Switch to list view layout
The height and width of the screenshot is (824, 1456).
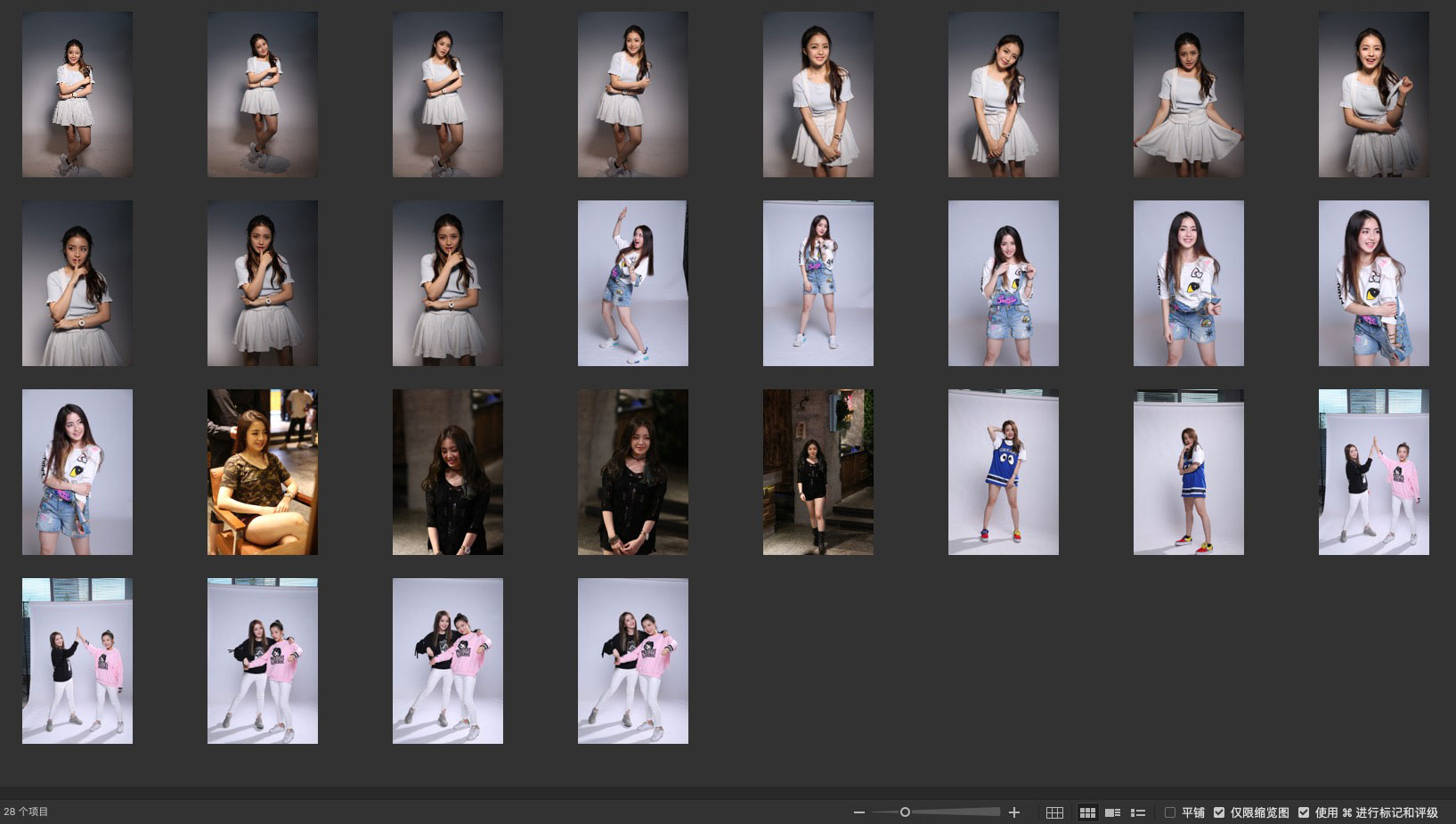[1137, 812]
